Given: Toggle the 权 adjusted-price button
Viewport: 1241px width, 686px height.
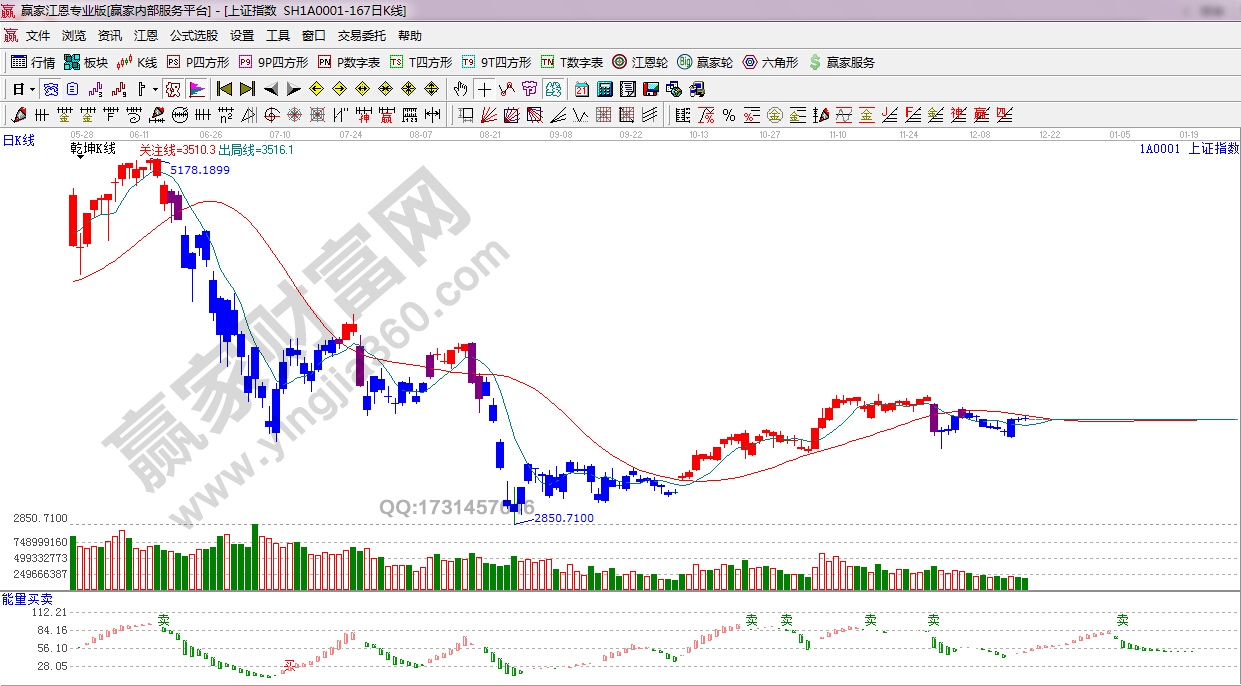Looking at the screenshot, I should click(172, 88).
